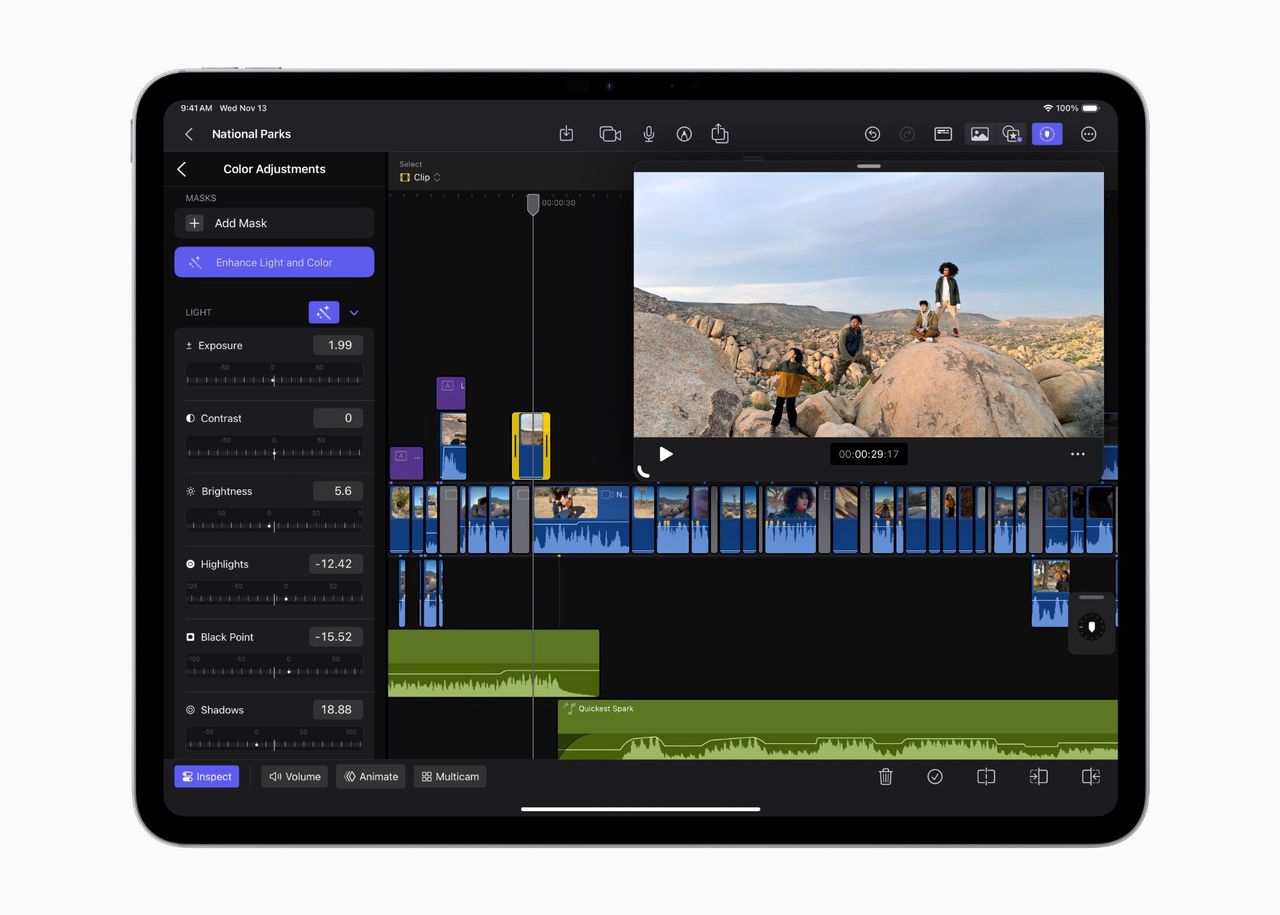Click the Add Mask button

tap(274, 223)
